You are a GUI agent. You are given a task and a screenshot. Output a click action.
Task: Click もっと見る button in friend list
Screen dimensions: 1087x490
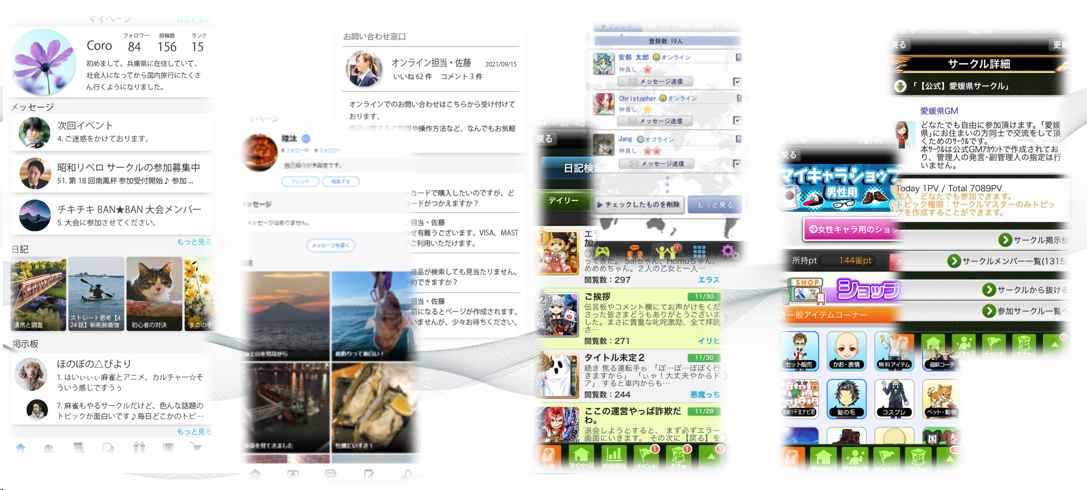click(x=715, y=204)
